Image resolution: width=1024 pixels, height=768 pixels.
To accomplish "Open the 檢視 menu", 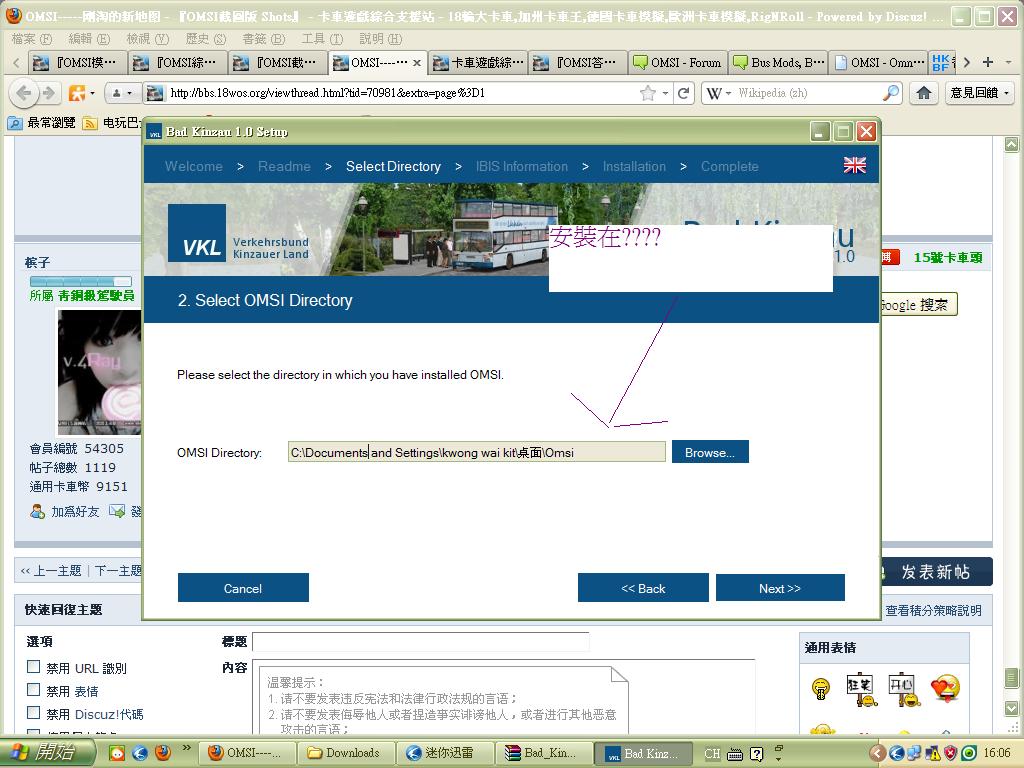I will coord(147,39).
